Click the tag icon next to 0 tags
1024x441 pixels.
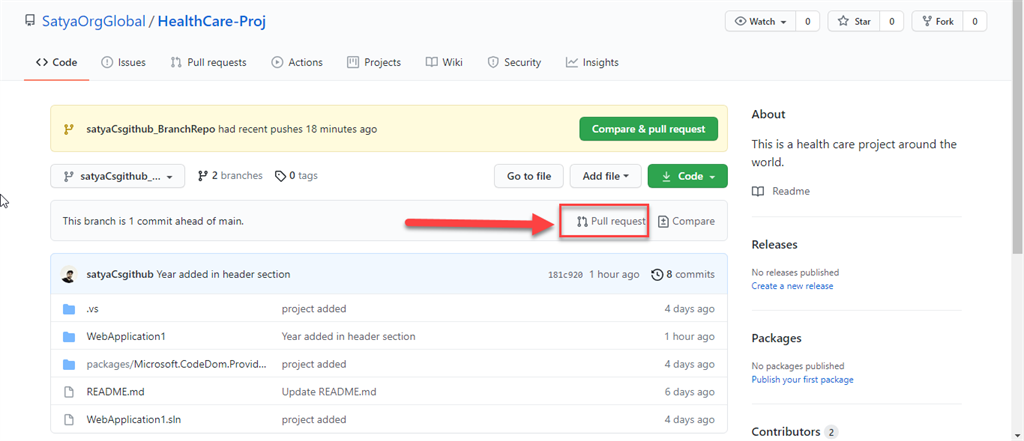click(x=280, y=176)
